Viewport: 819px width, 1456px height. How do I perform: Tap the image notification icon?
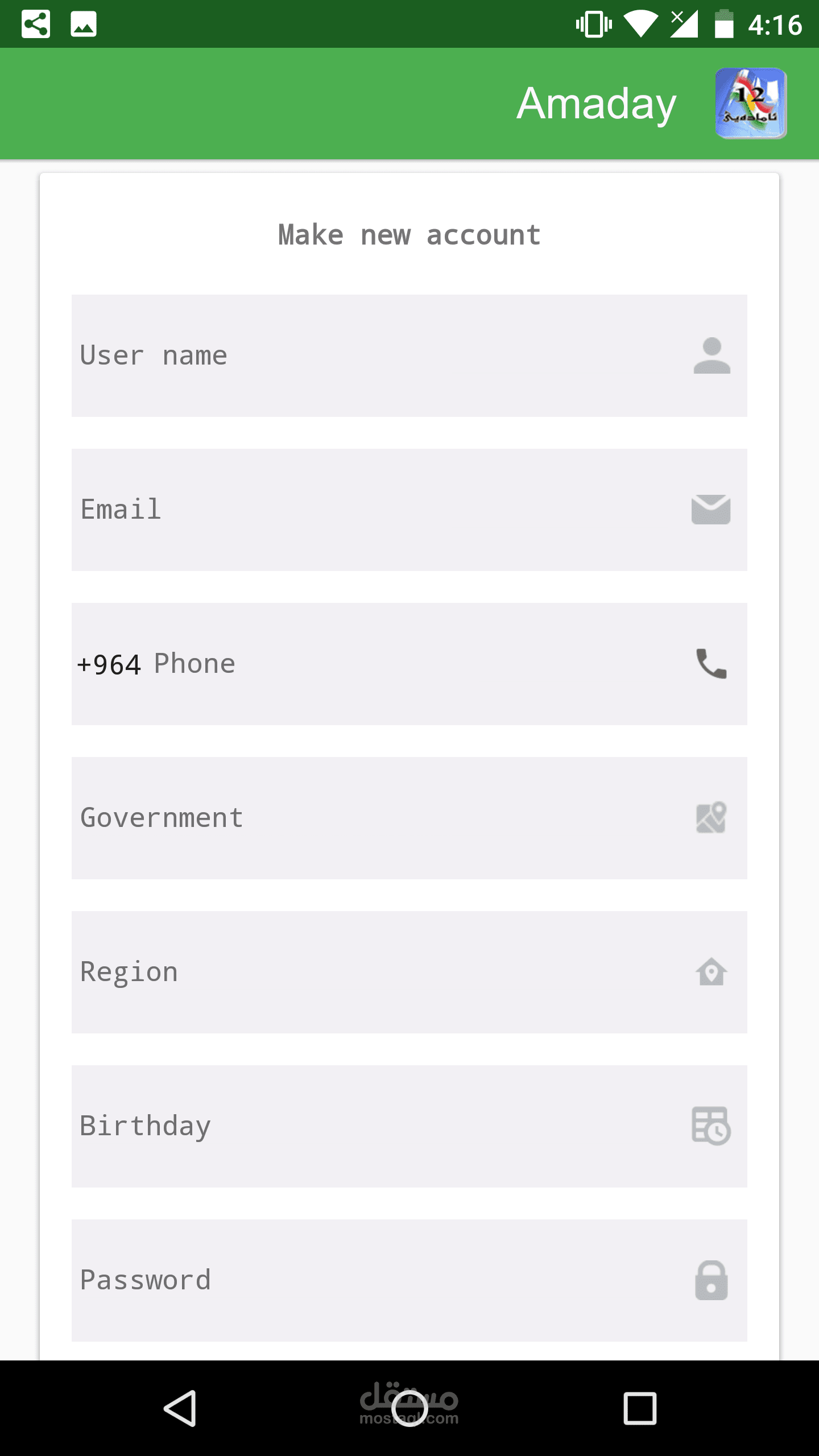(x=84, y=24)
